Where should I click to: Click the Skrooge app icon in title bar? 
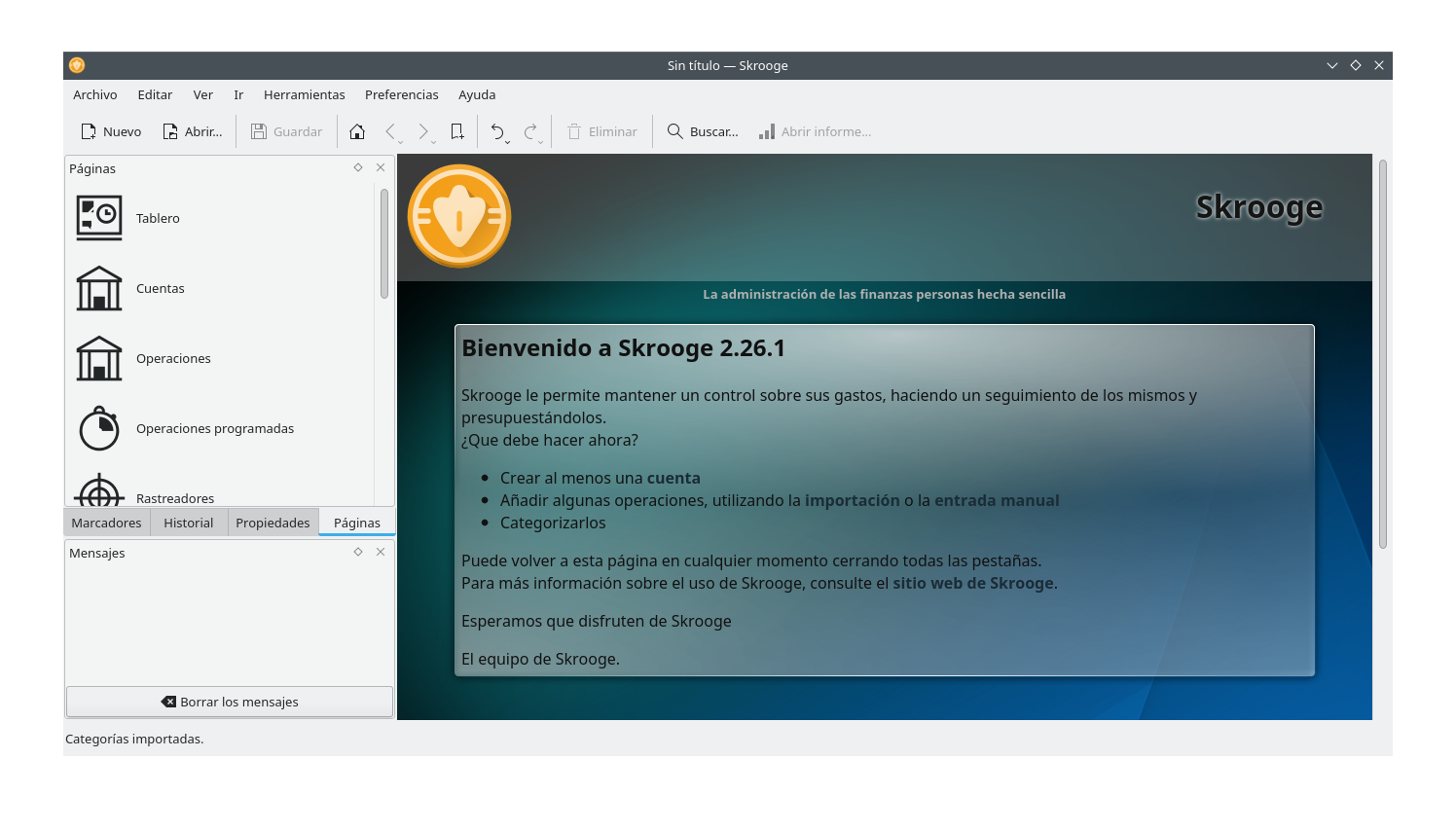(77, 65)
